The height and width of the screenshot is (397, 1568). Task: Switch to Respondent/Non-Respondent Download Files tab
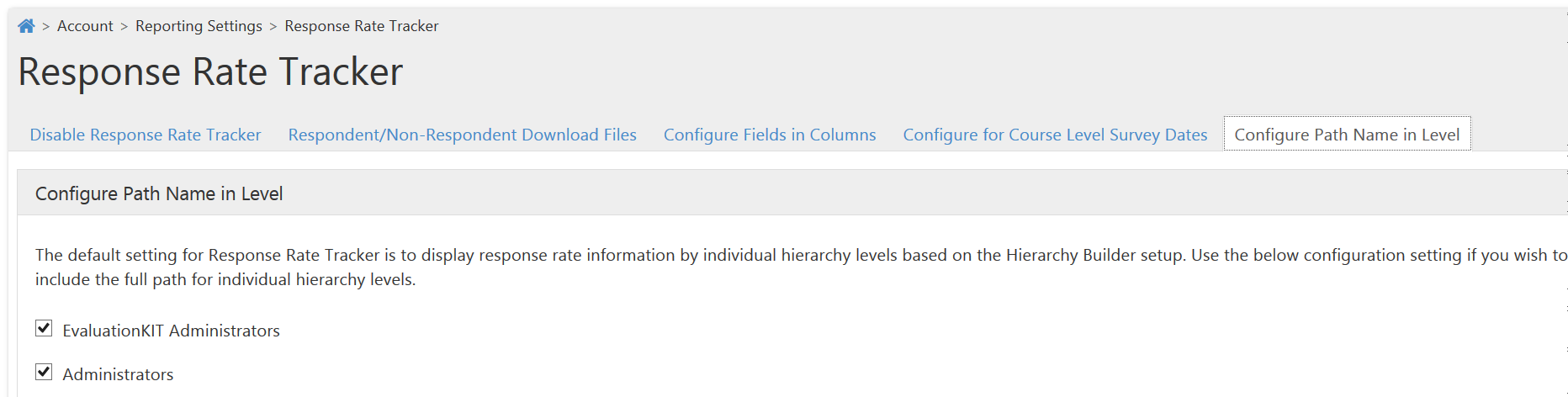tap(463, 135)
